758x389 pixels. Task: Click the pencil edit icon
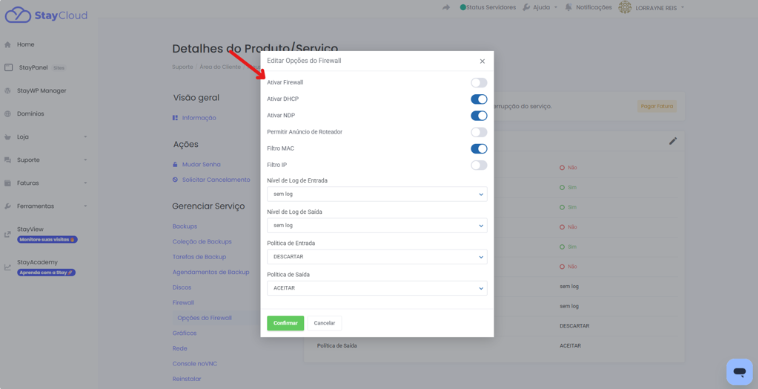point(673,141)
